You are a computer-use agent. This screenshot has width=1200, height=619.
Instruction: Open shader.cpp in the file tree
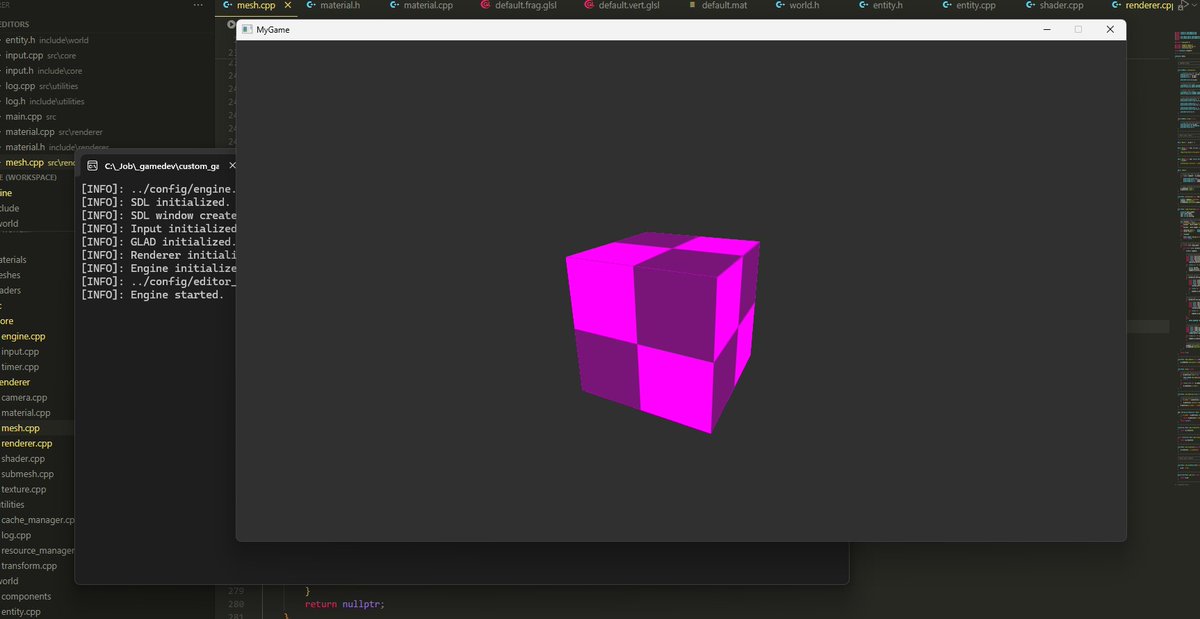(x=24, y=458)
